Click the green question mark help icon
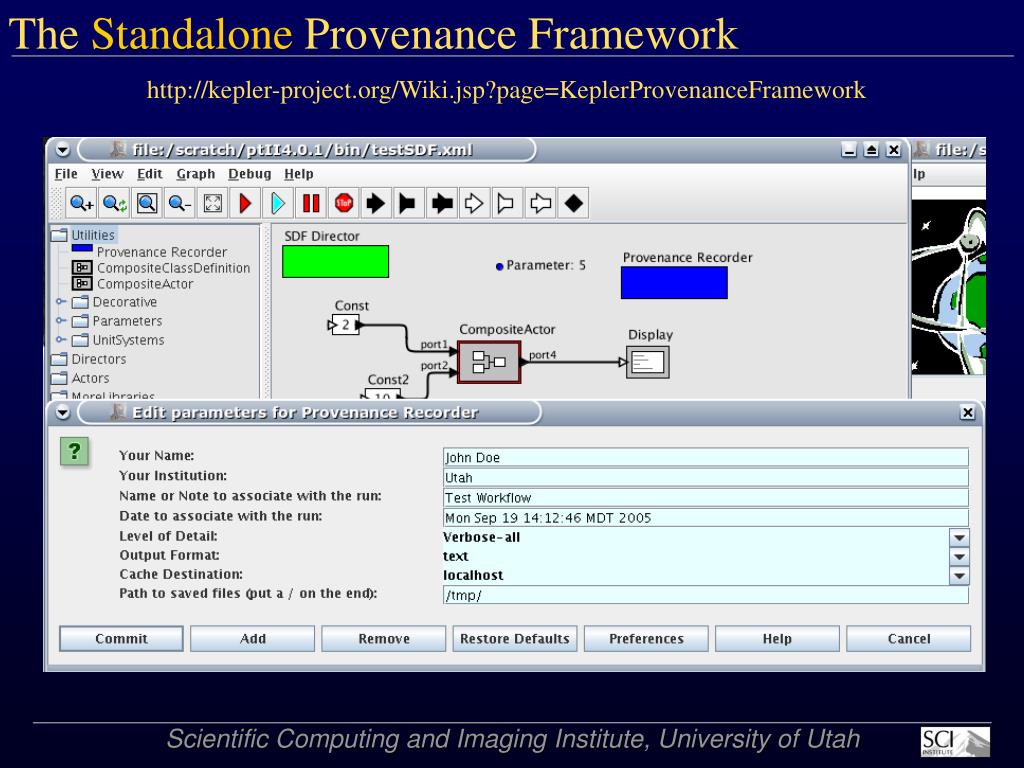1024x768 pixels. tap(74, 452)
